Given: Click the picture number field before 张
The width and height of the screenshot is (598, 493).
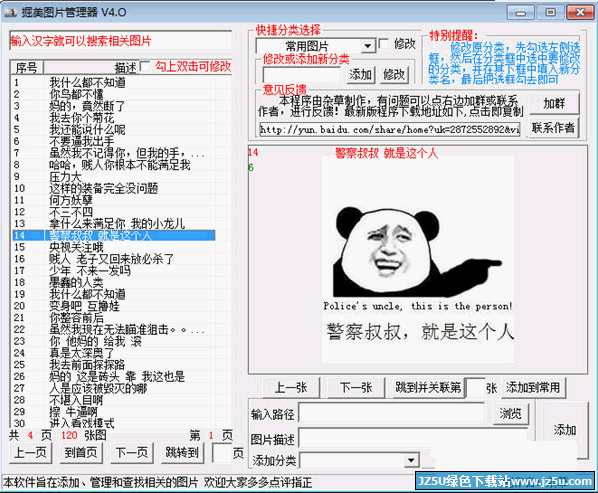Looking at the screenshot, I should [x=476, y=388].
